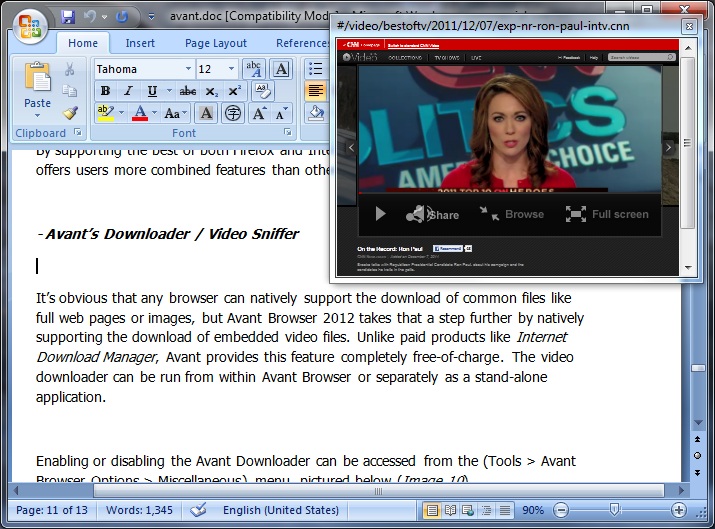Open the Font dialog launcher
This screenshot has height=529, width=715.
click(x=288, y=132)
